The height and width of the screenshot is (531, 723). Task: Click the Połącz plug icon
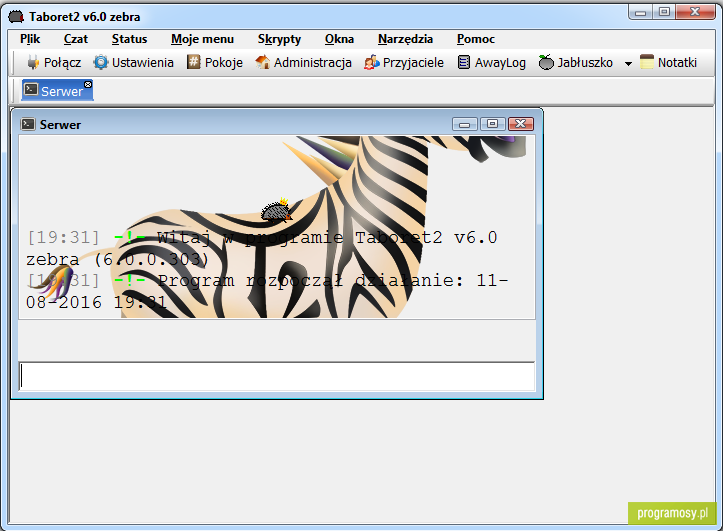pos(33,62)
